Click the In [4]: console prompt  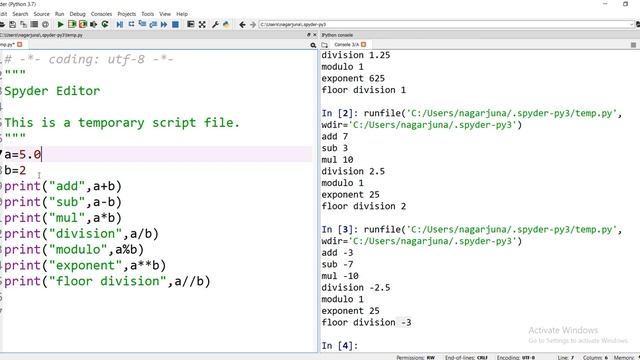[340, 346]
